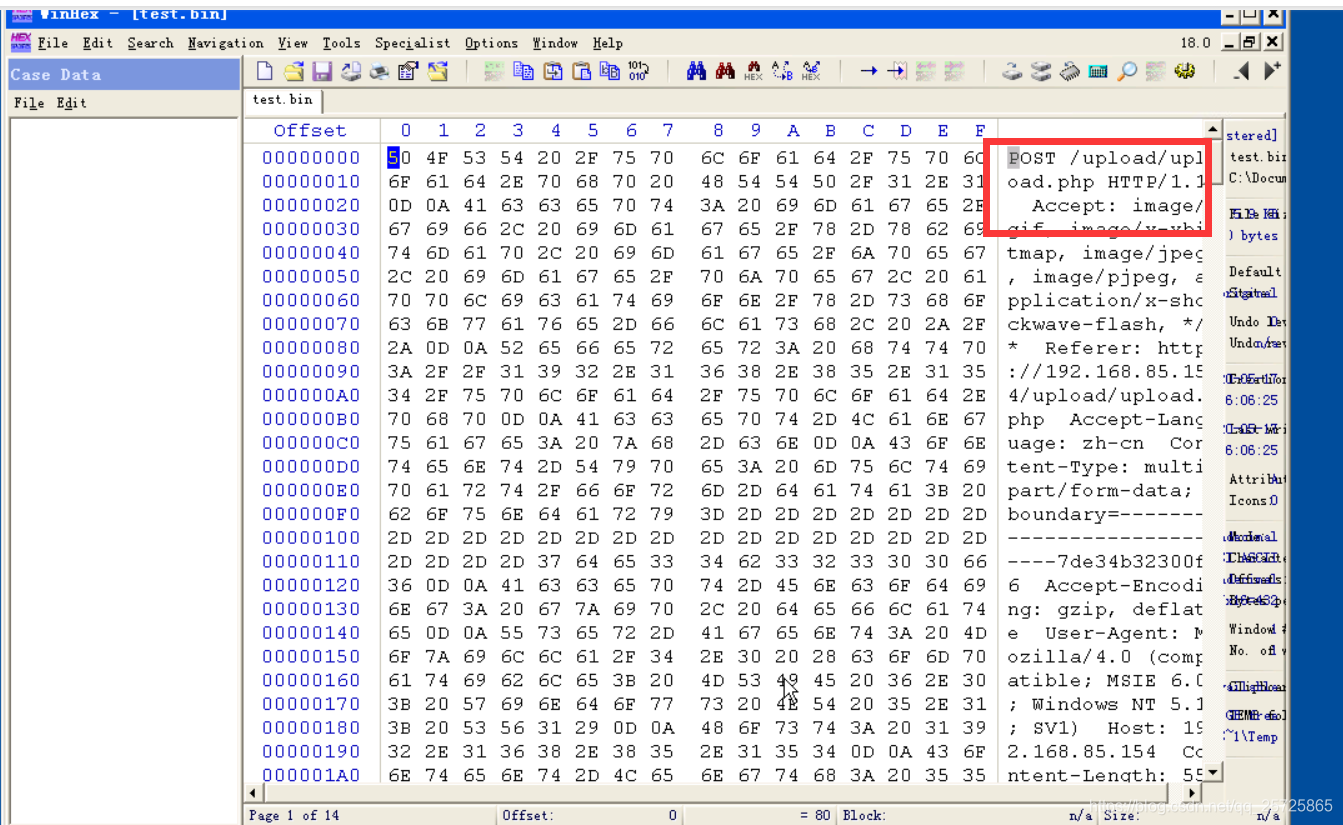
Task: Open the Navigation menu
Action: click(225, 43)
